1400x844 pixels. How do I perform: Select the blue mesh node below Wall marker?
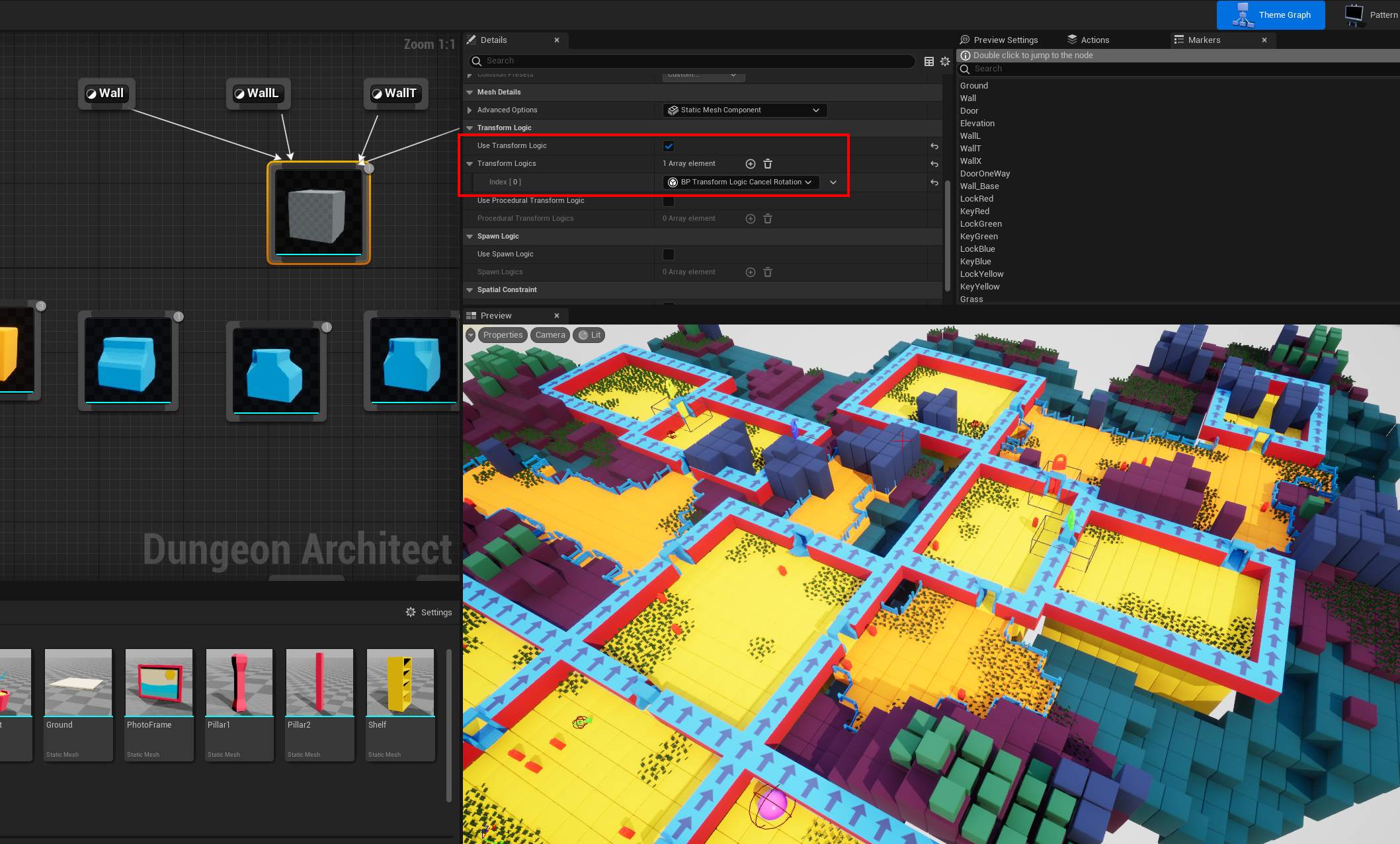[x=128, y=361]
